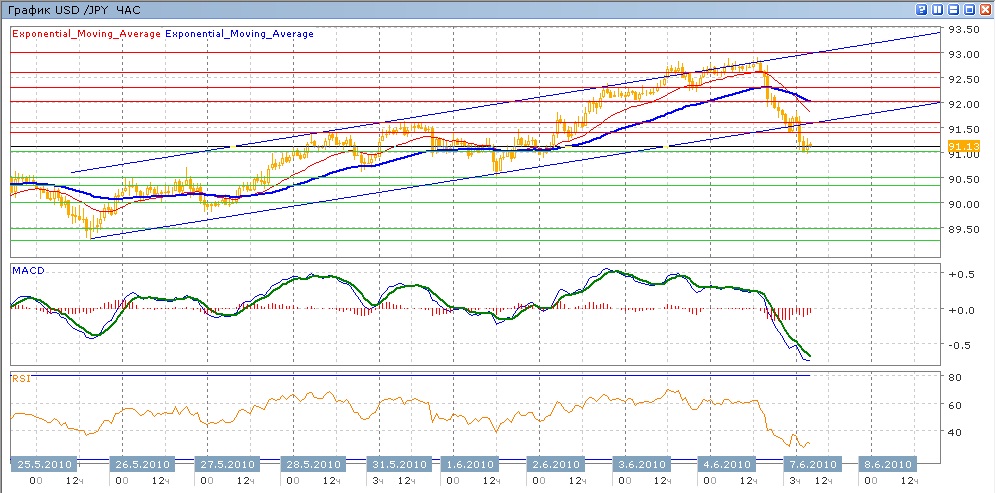996x493 pixels.
Task: Click the 31.5.2010 date marker
Action: pyautogui.click(x=399, y=465)
